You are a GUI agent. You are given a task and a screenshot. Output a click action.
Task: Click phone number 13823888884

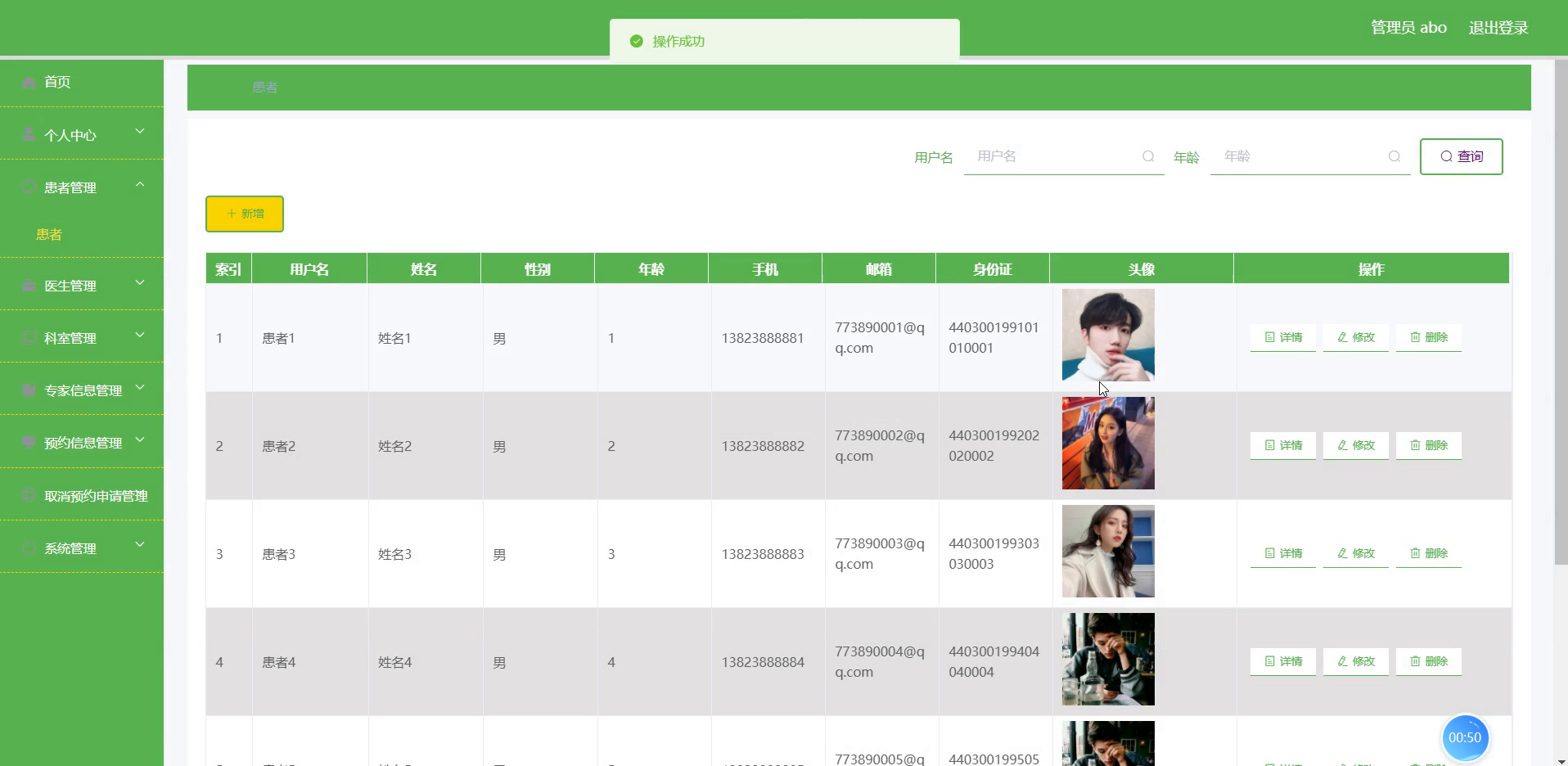pyautogui.click(x=763, y=662)
